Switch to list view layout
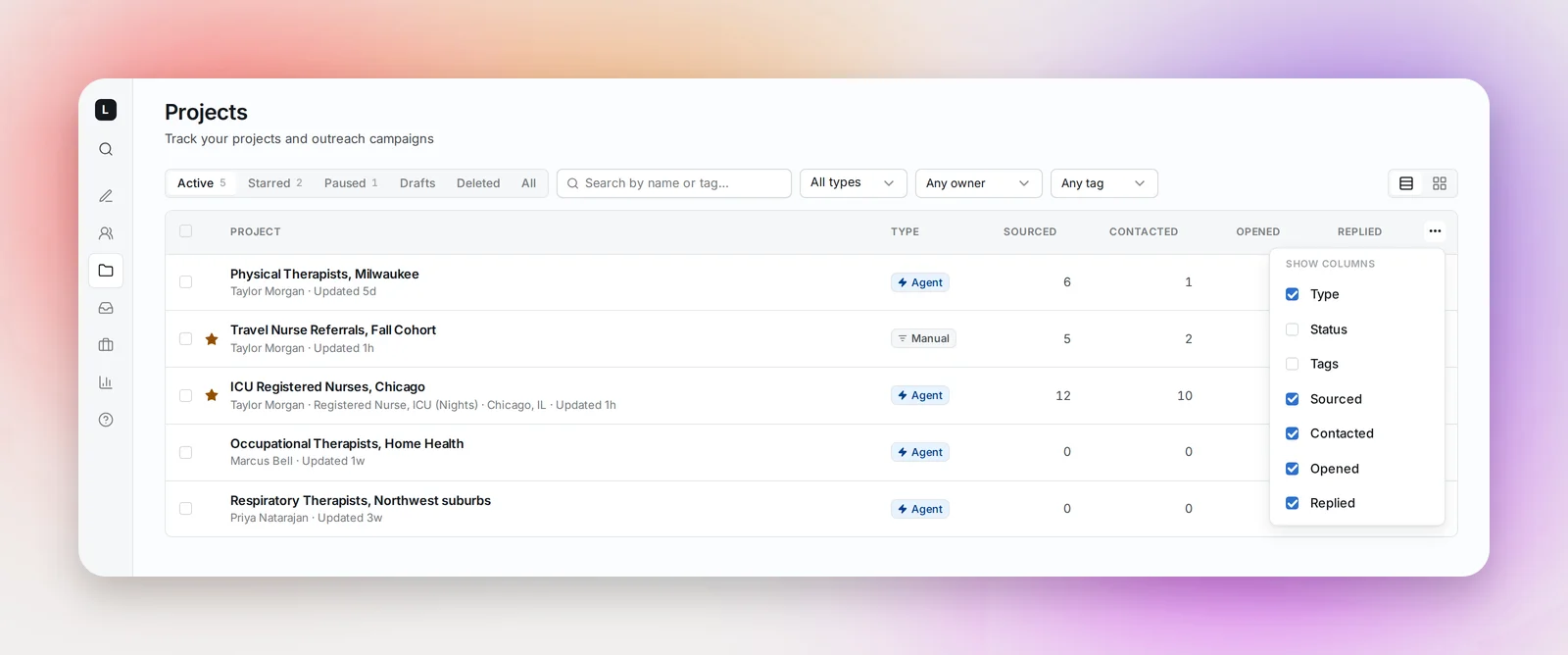Viewport: 1568px width, 655px height. 1406,183
